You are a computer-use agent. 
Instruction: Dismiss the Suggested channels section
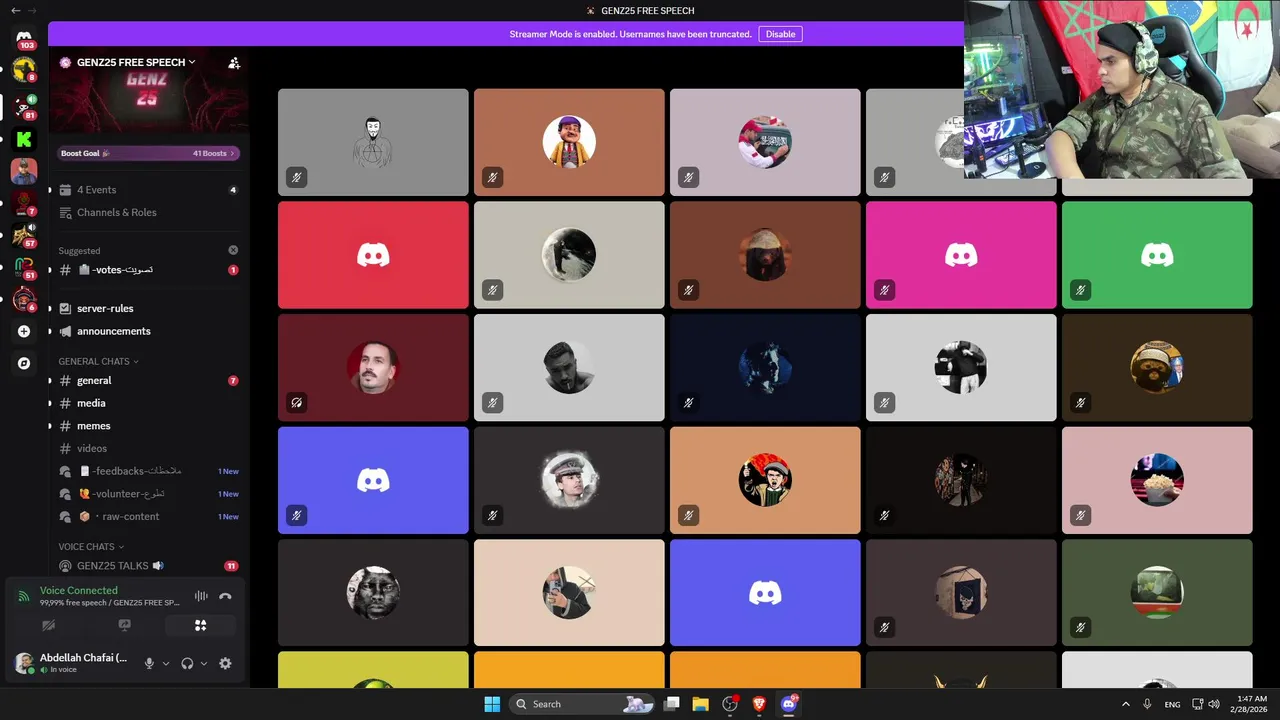click(233, 250)
